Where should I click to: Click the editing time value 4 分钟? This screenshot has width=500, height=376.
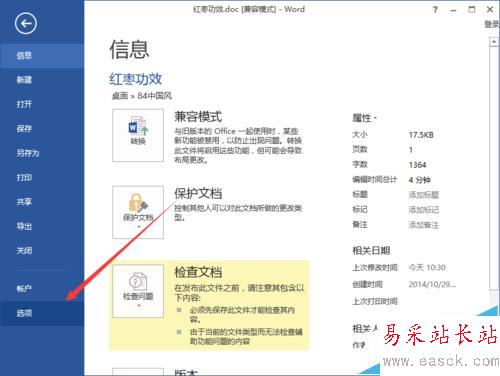[x=419, y=180]
